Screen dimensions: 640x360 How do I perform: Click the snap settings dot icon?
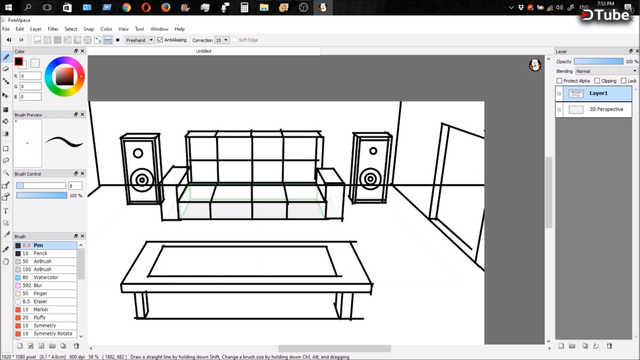point(118,40)
